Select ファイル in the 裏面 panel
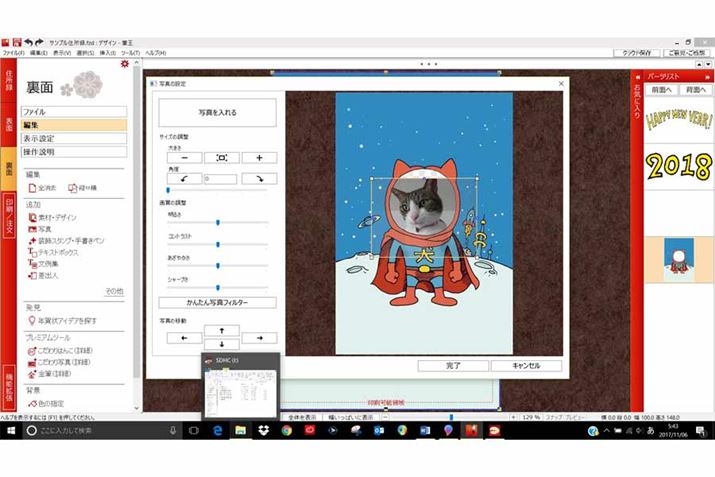The width and height of the screenshot is (715, 477). pyautogui.click(x=74, y=112)
